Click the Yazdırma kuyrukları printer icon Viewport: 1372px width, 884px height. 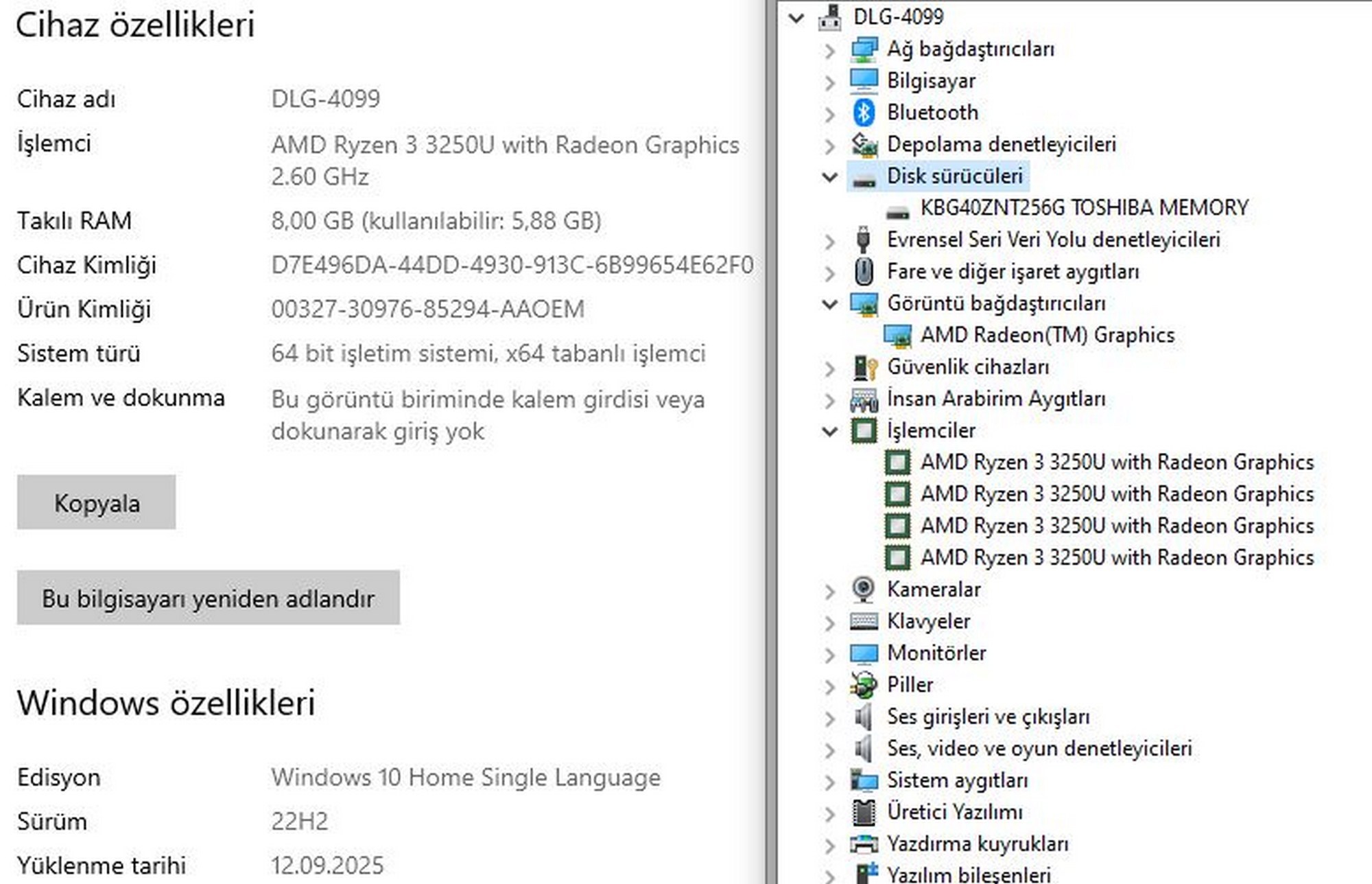coord(864,844)
